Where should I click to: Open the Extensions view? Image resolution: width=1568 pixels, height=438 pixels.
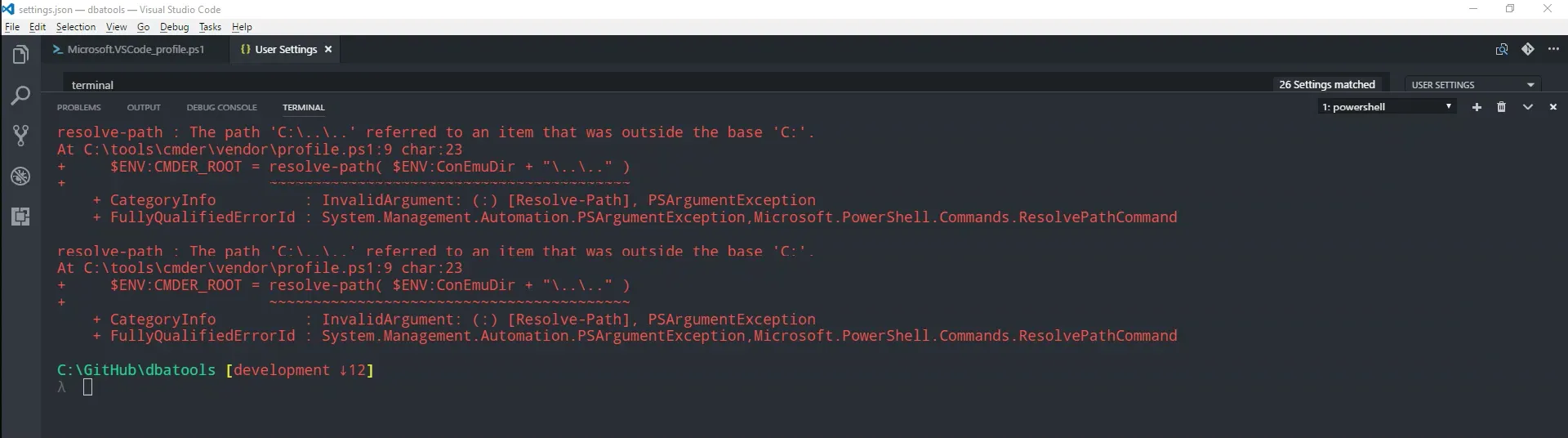pyautogui.click(x=20, y=217)
